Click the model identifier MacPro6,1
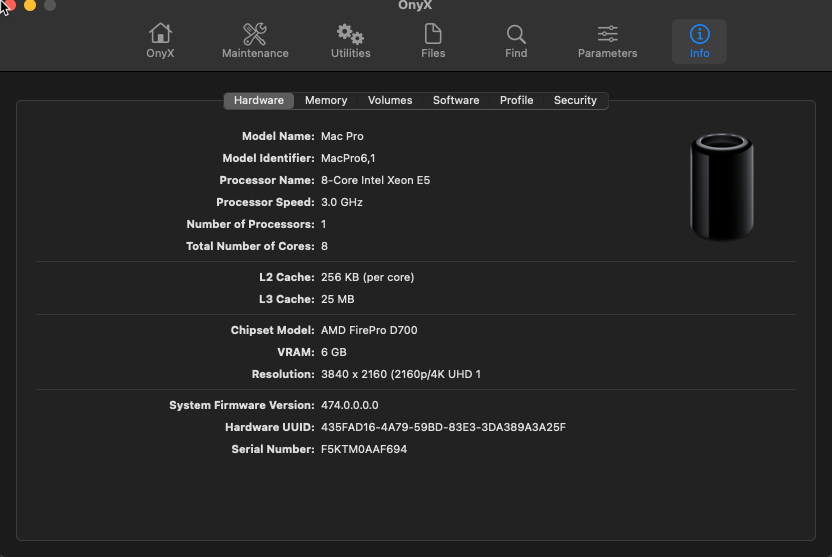This screenshot has height=557, width=832. coord(348,158)
